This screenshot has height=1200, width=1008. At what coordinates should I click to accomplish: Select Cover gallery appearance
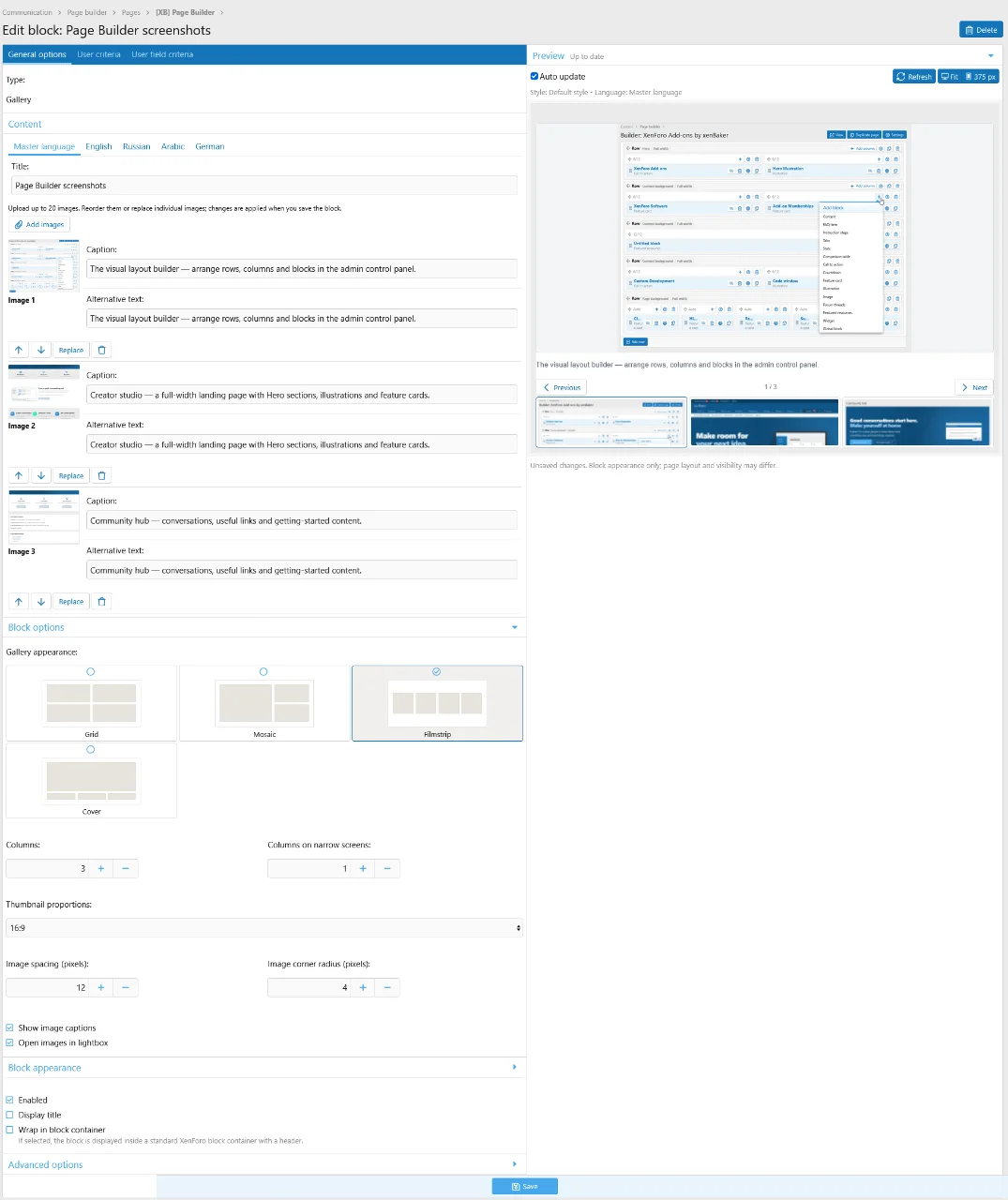click(x=91, y=780)
